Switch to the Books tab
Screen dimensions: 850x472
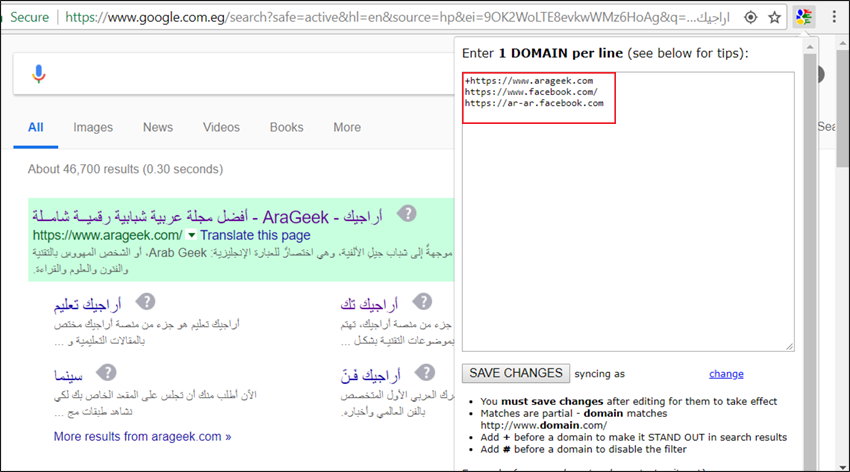286,127
